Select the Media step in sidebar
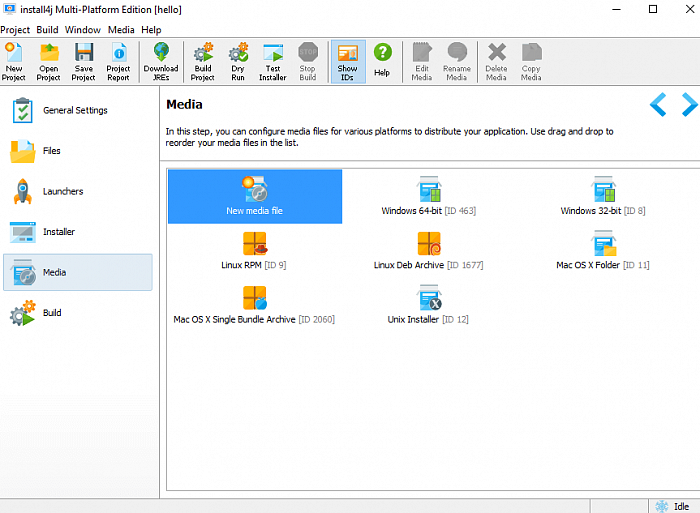The height and width of the screenshot is (513, 700). (78, 272)
